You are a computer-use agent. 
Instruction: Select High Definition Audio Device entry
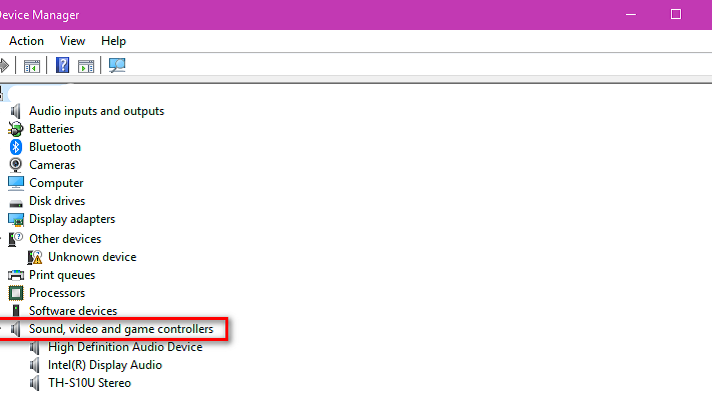125,347
